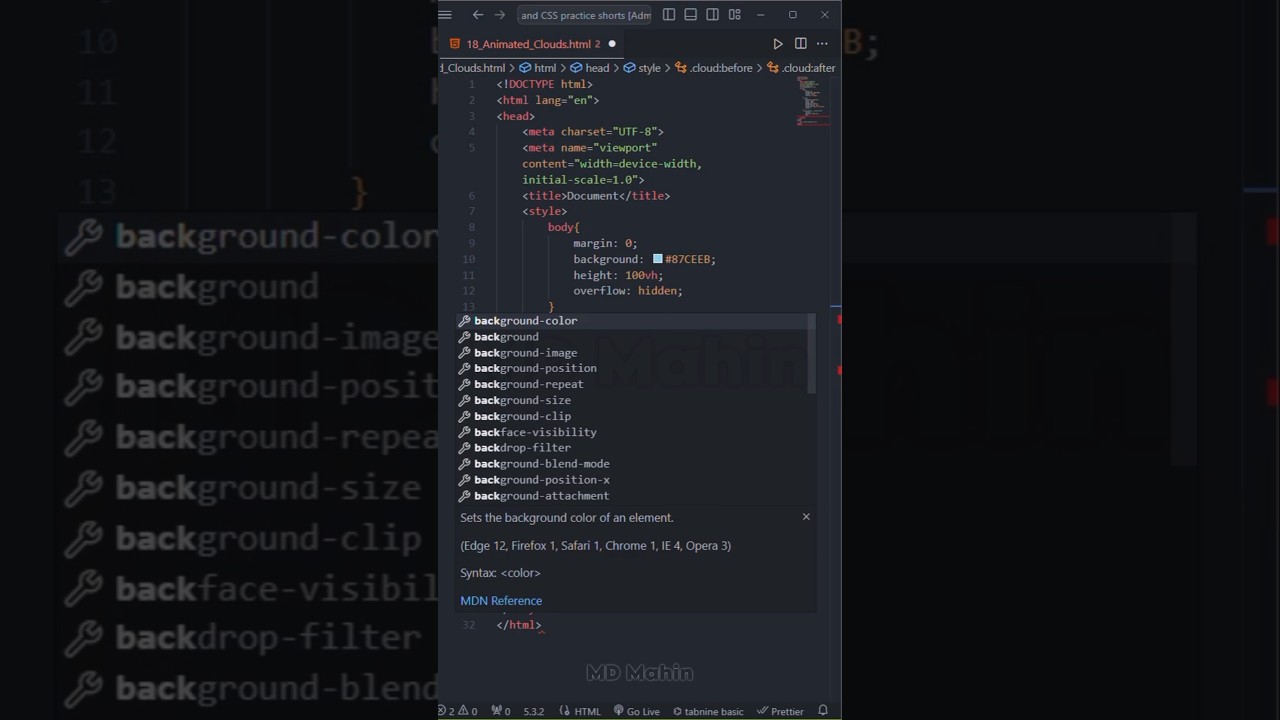Open the editor More Actions ellipsis
The width and height of the screenshot is (1280, 720).
click(x=822, y=44)
